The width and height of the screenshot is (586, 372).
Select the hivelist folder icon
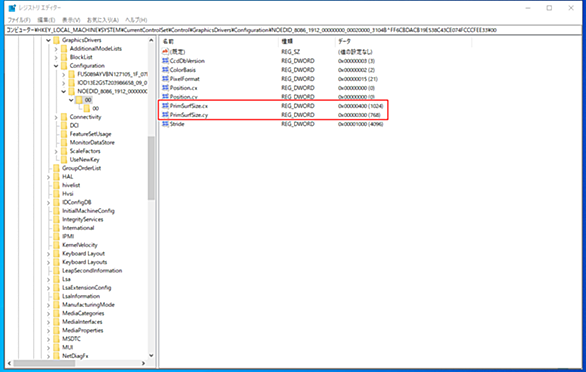point(56,185)
